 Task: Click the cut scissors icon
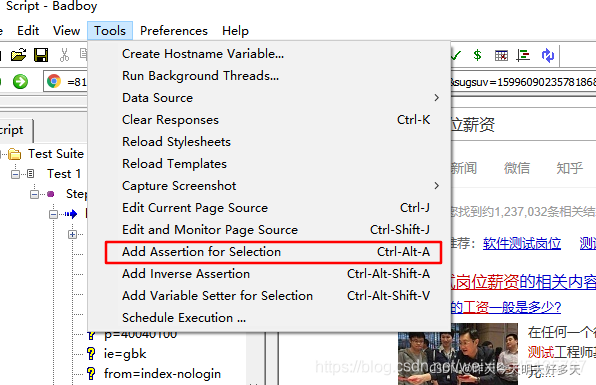point(65,55)
